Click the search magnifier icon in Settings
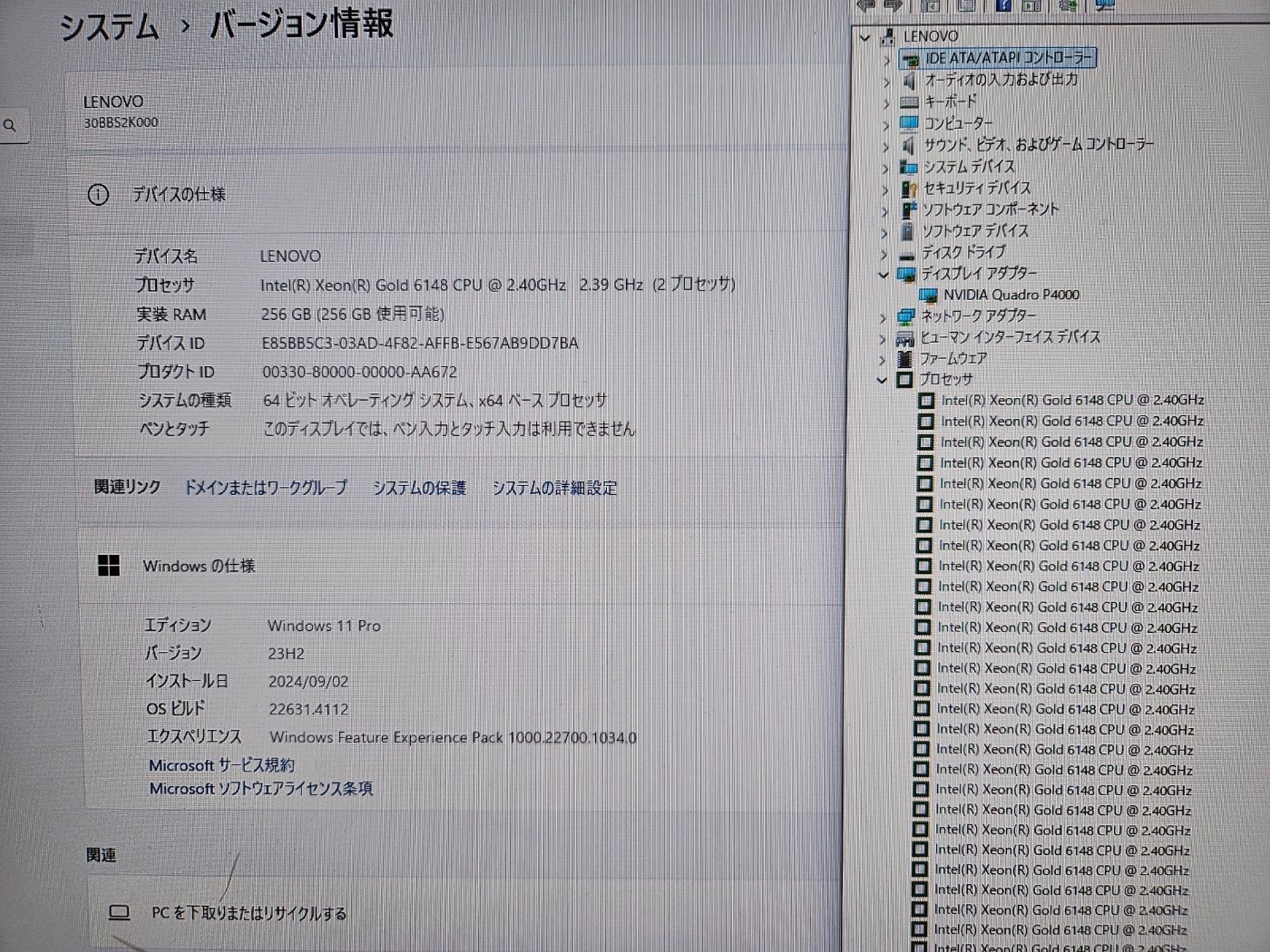Image resolution: width=1270 pixels, height=952 pixels. pyautogui.click(x=10, y=126)
